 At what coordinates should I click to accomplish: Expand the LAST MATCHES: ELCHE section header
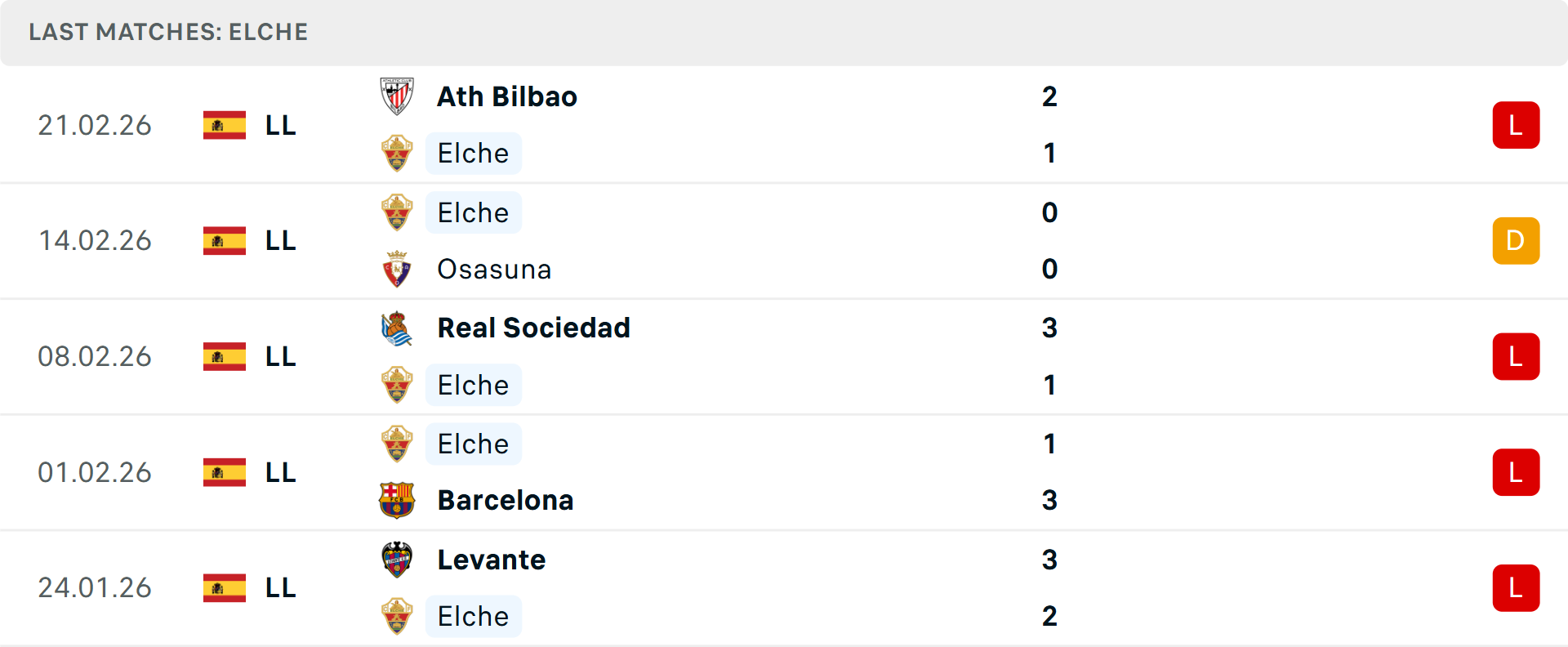click(x=168, y=32)
